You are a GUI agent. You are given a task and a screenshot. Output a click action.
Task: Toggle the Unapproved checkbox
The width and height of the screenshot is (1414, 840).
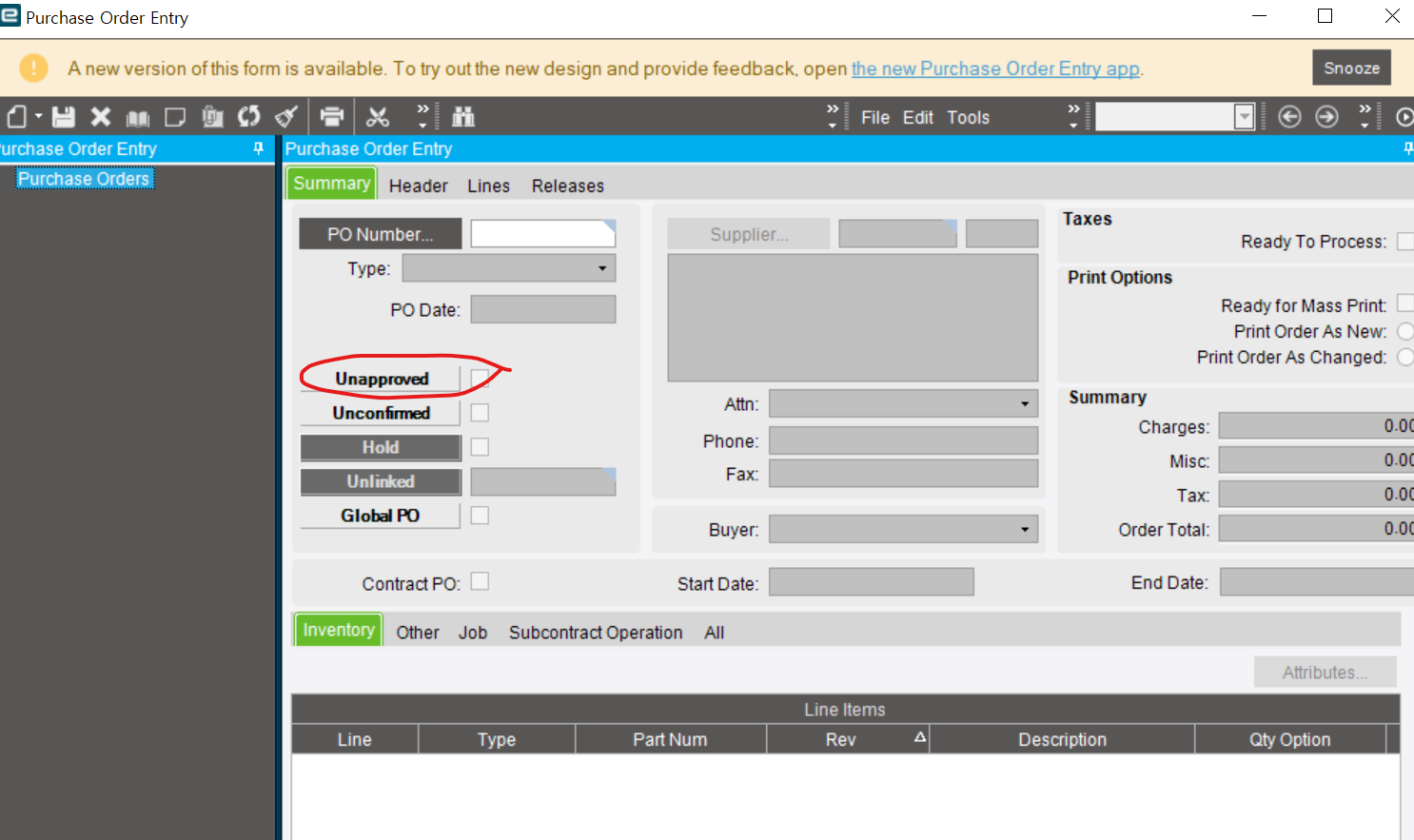point(480,379)
